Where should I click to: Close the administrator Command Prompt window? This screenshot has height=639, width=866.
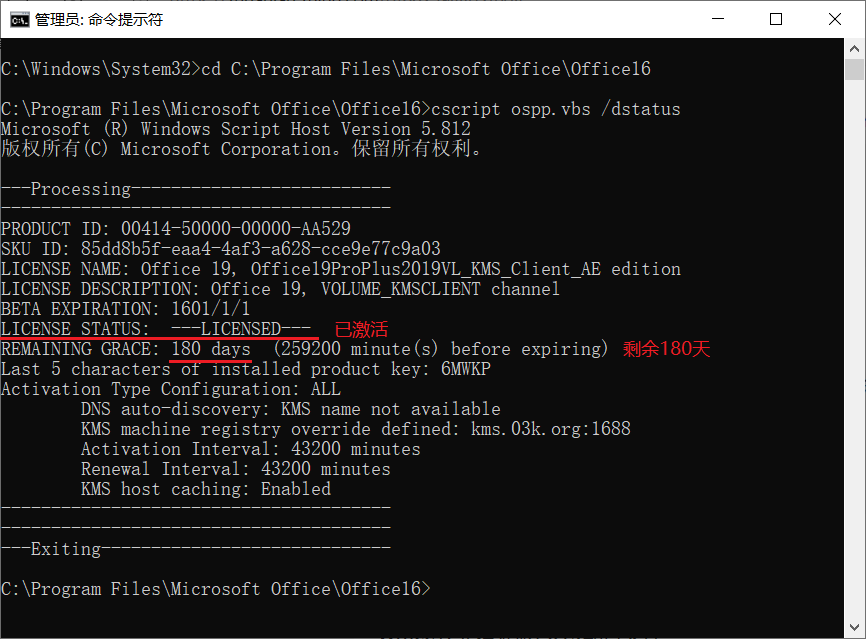[x=835, y=19]
